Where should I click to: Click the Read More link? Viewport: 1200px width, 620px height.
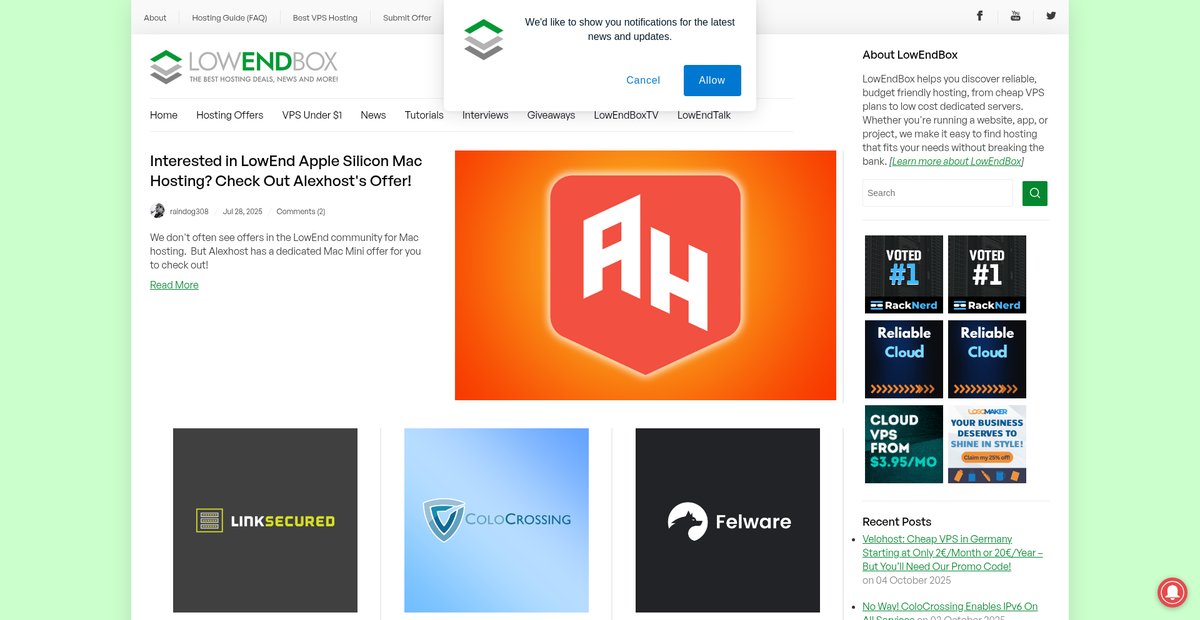click(174, 285)
